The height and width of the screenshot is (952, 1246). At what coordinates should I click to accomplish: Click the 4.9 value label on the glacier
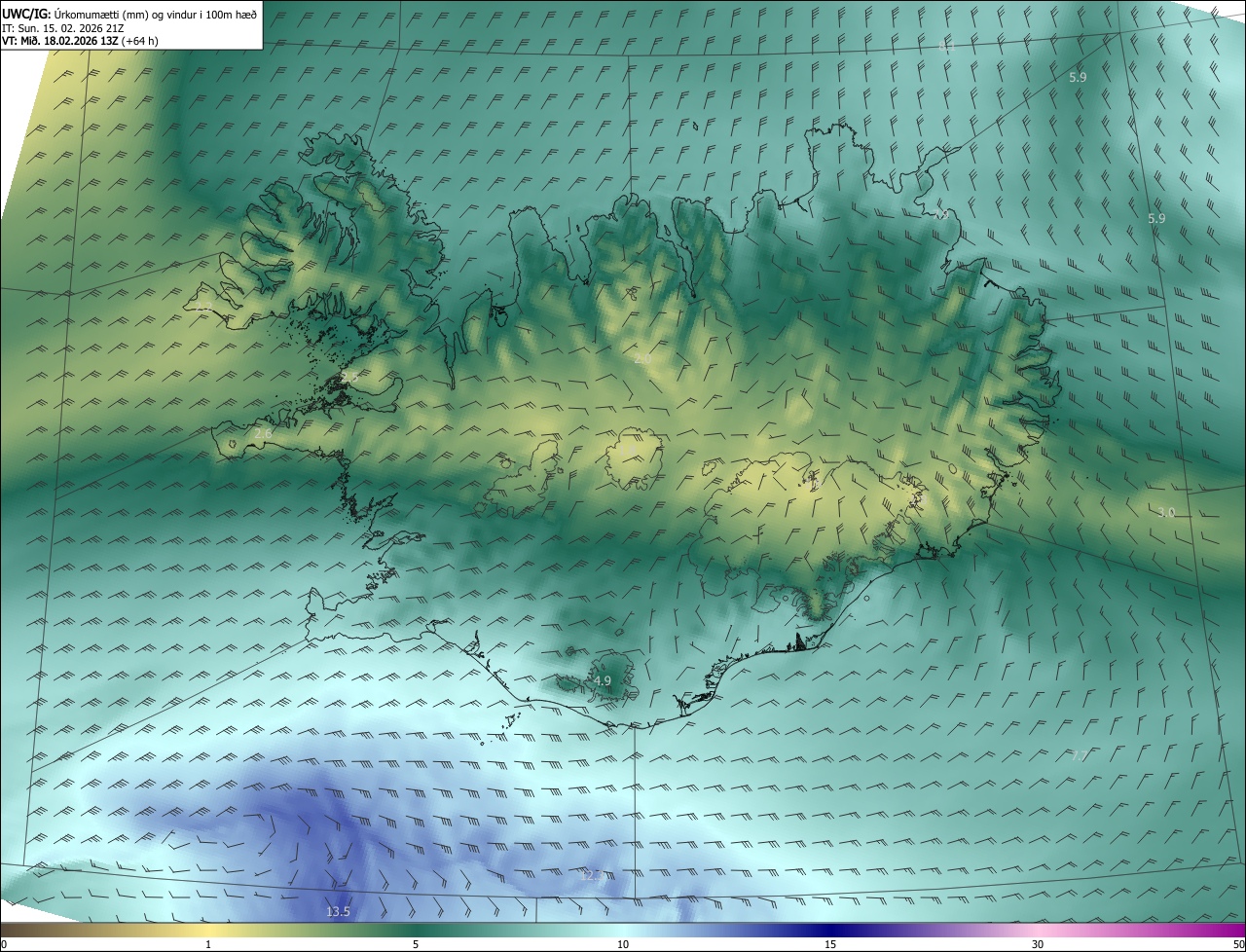click(603, 681)
